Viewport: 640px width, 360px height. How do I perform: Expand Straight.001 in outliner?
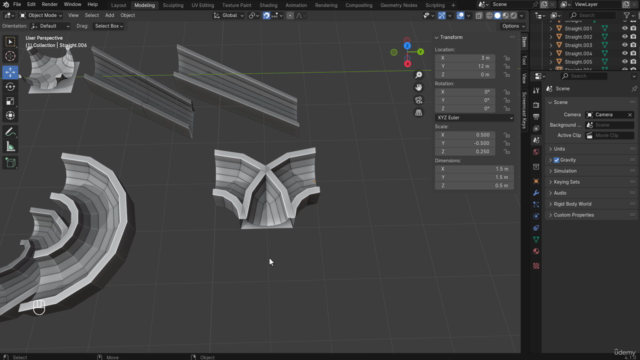(551, 29)
